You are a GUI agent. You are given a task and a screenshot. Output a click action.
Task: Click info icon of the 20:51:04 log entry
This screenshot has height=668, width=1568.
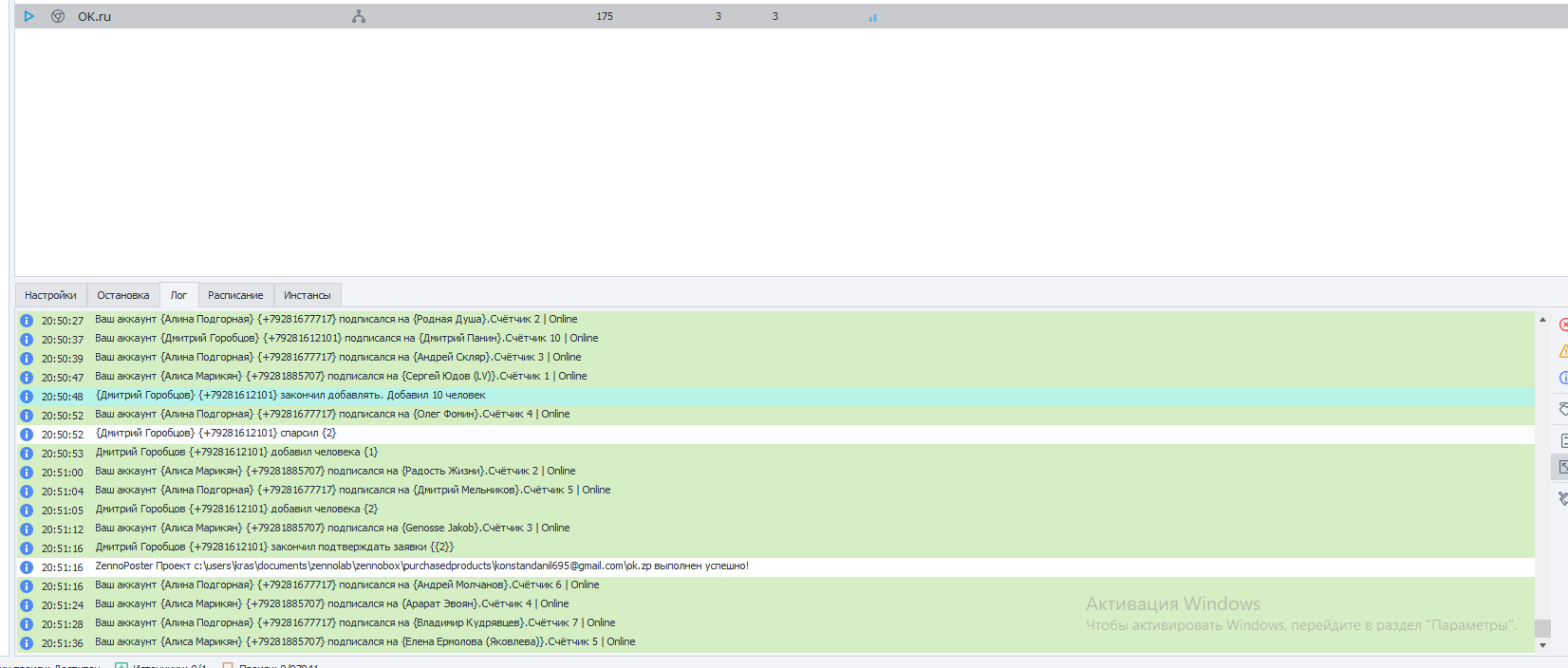[27, 492]
